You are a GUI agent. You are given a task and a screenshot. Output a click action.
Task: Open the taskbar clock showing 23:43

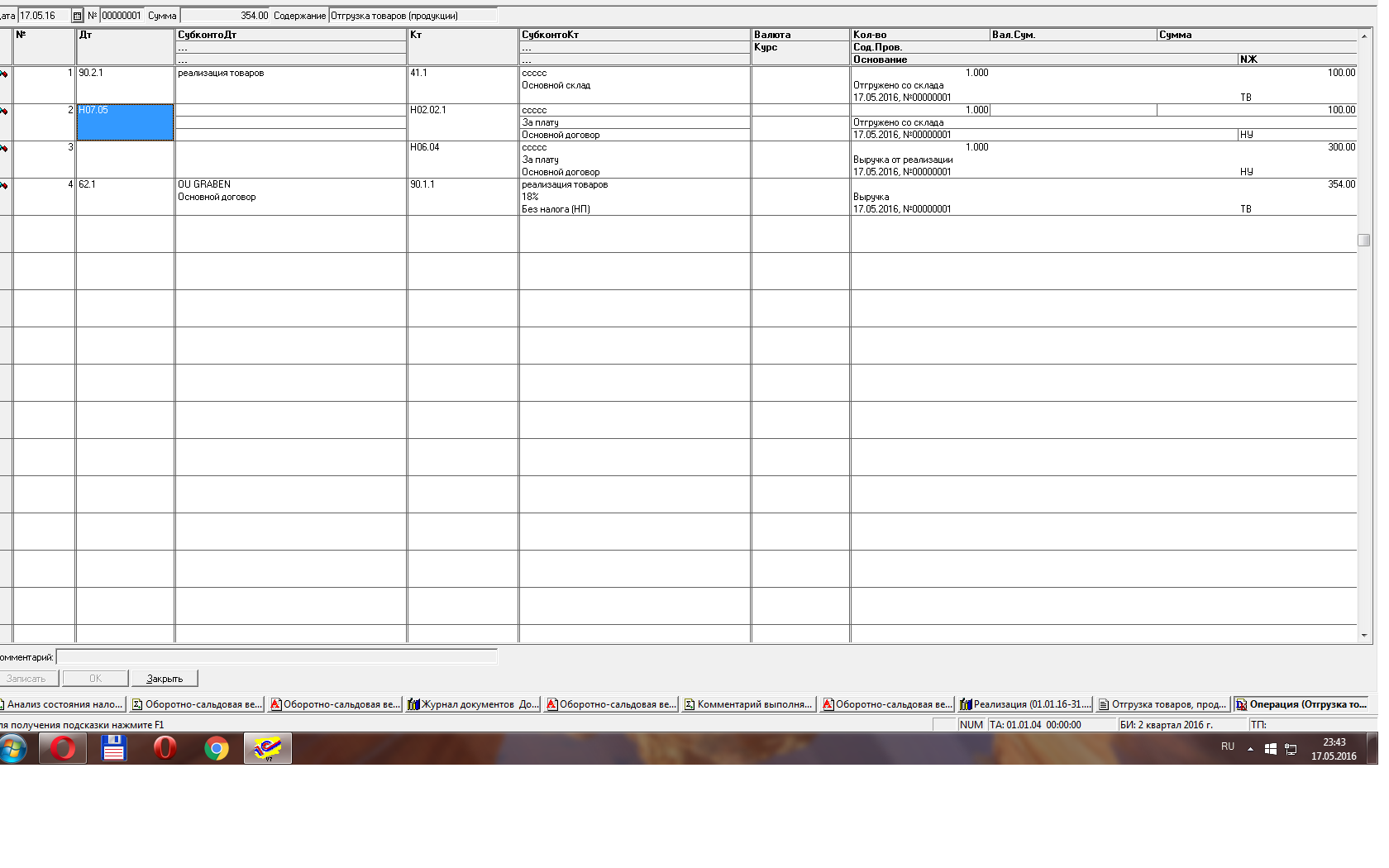tap(1334, 749)
